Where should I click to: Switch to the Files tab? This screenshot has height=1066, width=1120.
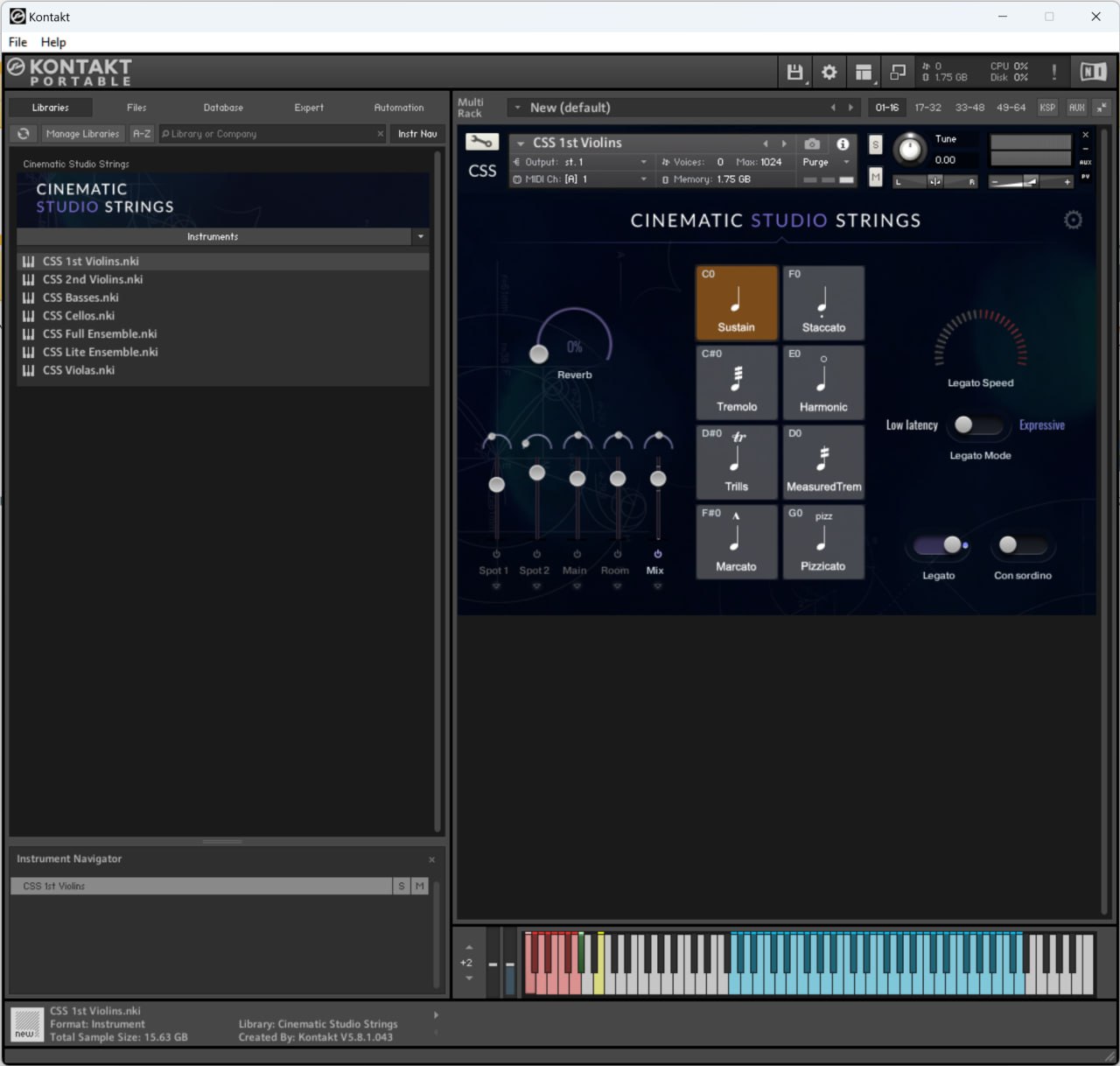136,108
